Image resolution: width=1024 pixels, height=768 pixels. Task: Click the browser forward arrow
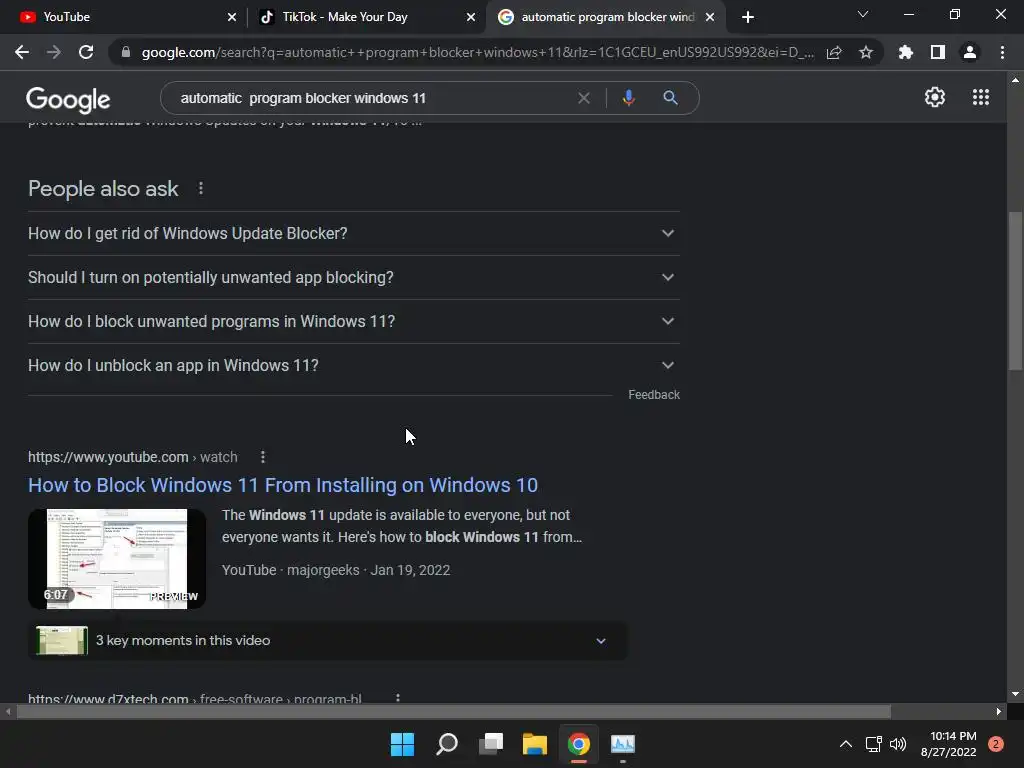coord(54,52)
